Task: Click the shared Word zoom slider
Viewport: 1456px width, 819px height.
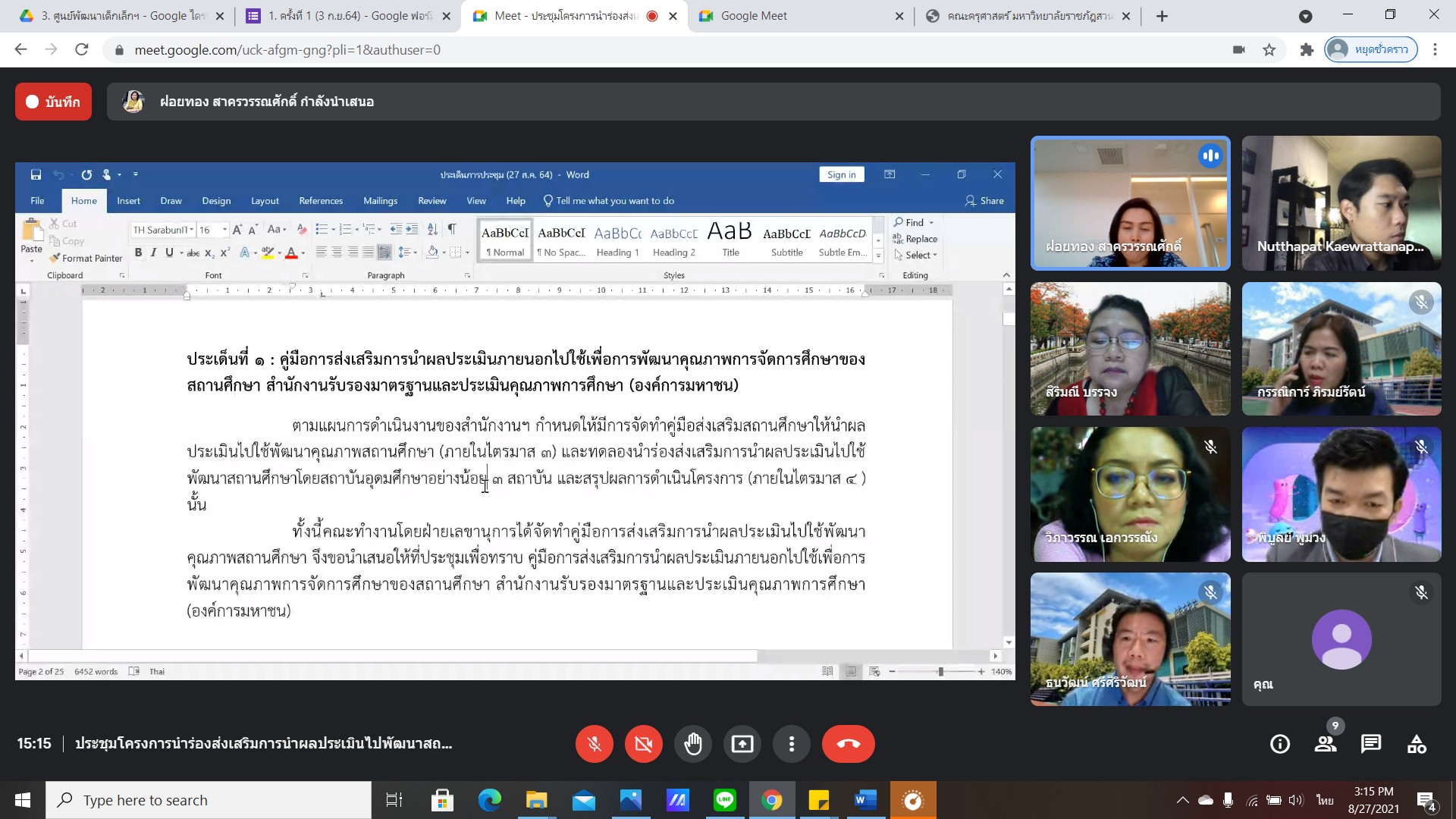Action: (940, 672)
